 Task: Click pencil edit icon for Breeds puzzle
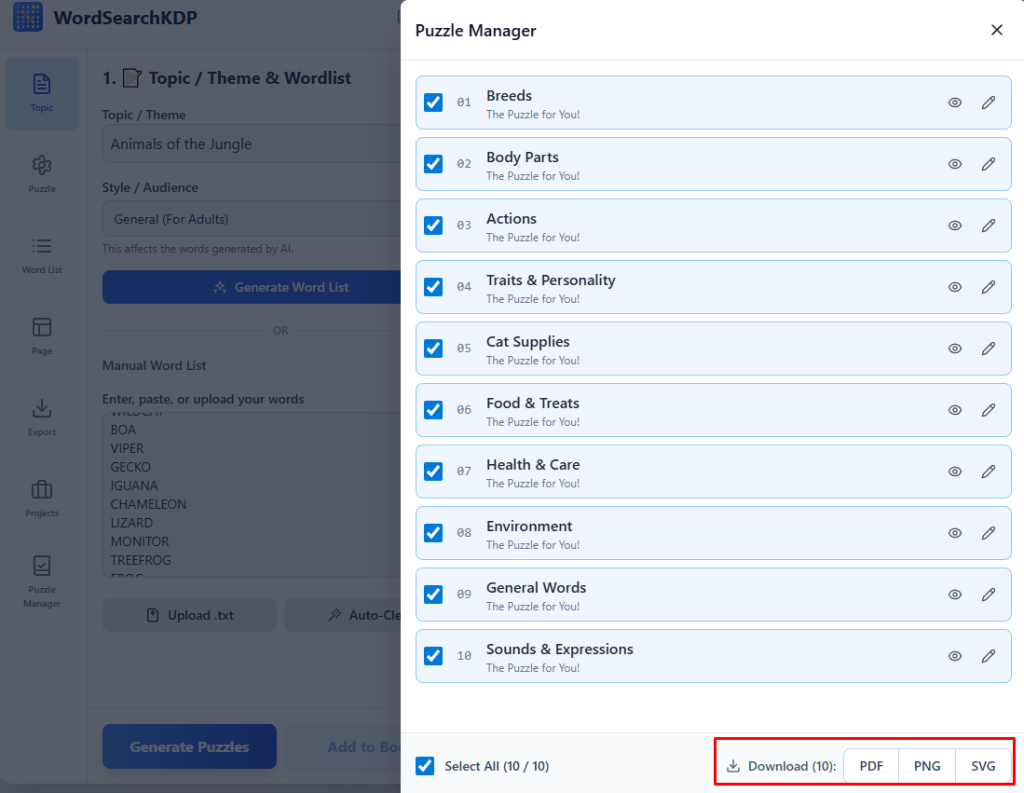[988, 102]
